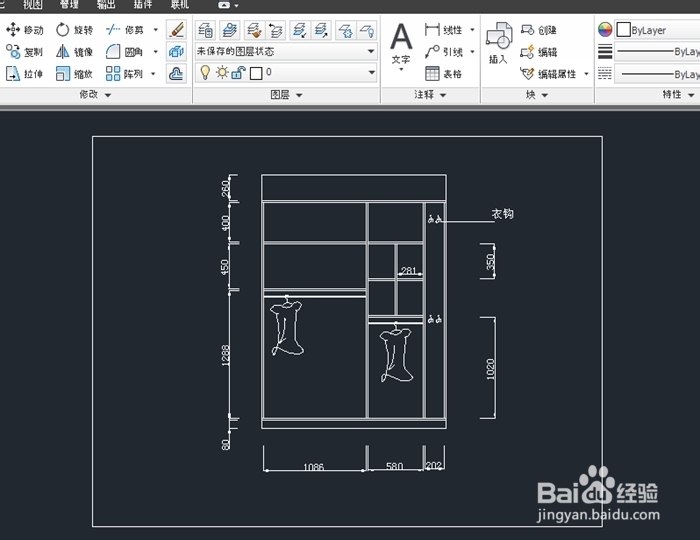Open the linetype ByLayer dropdown
Image resolution: width=700 pixels, height=540 pixels.
point(657,74)
